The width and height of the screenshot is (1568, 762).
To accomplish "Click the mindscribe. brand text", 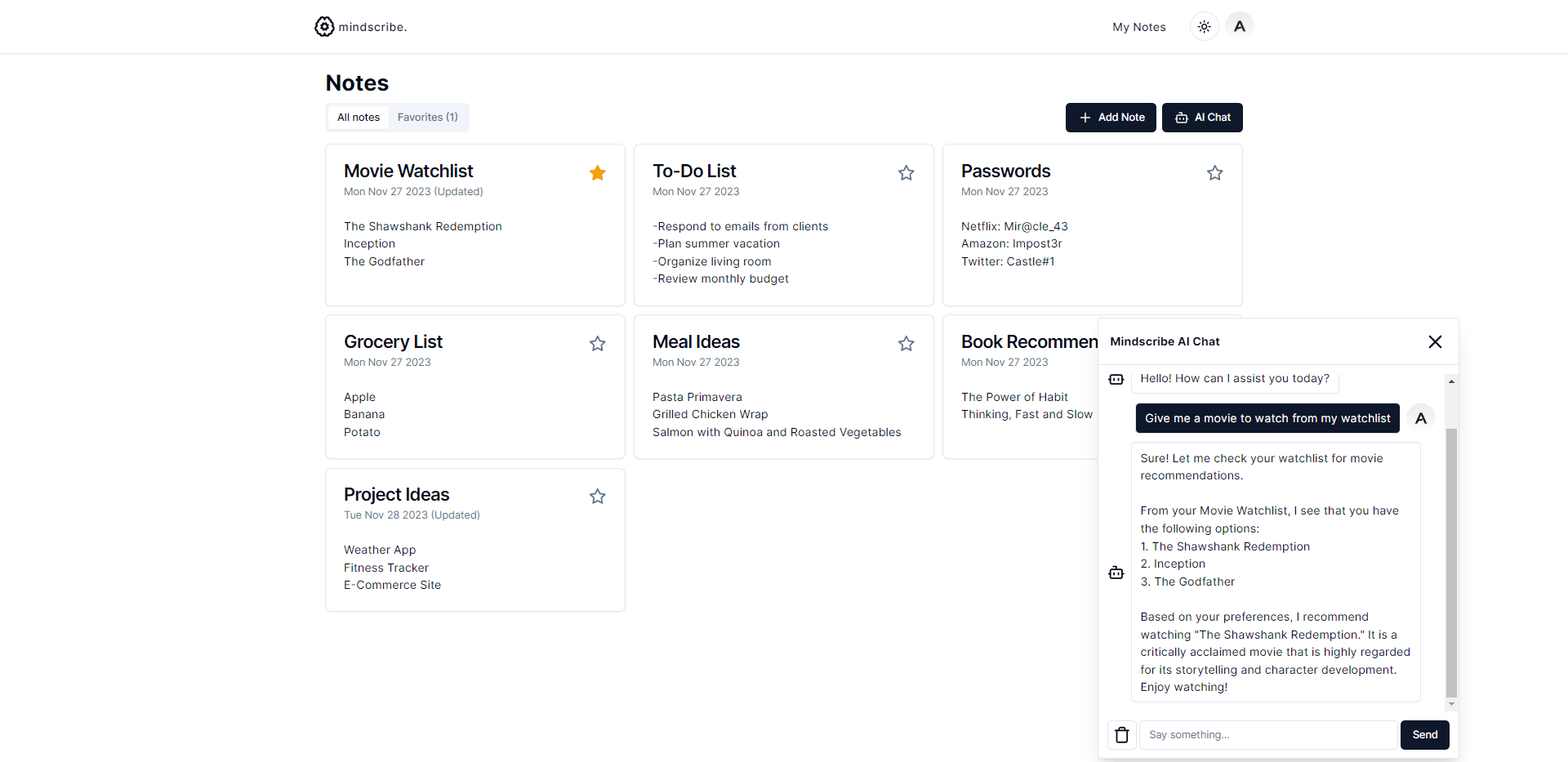I will tap(372, 27).
